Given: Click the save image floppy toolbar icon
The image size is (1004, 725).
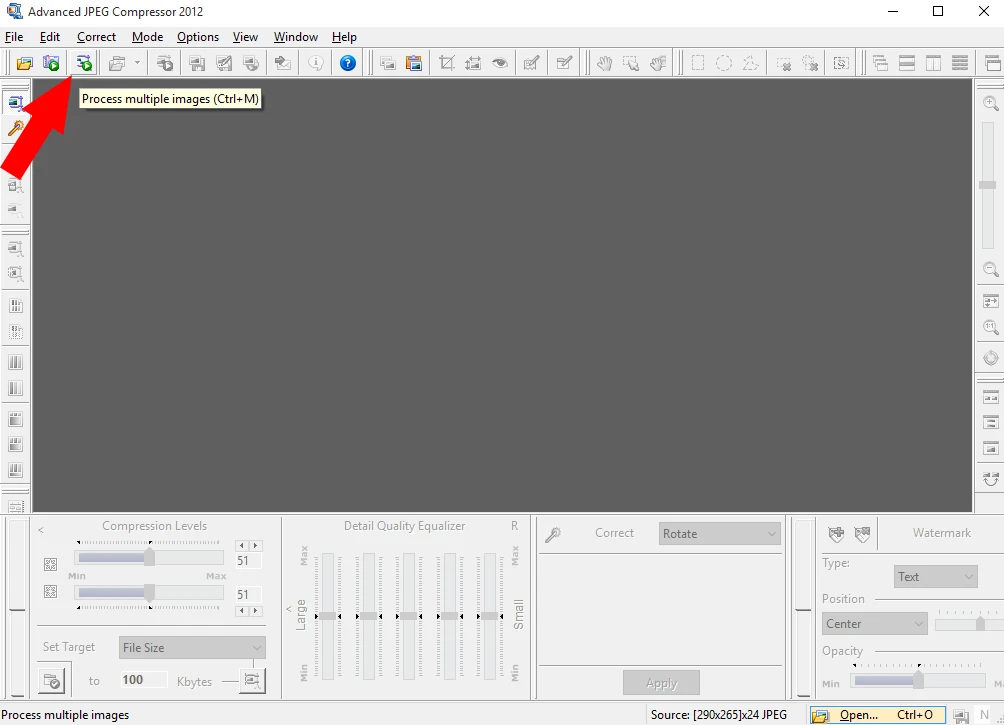Looking at the screenshot, I should (x=197, y=63).
